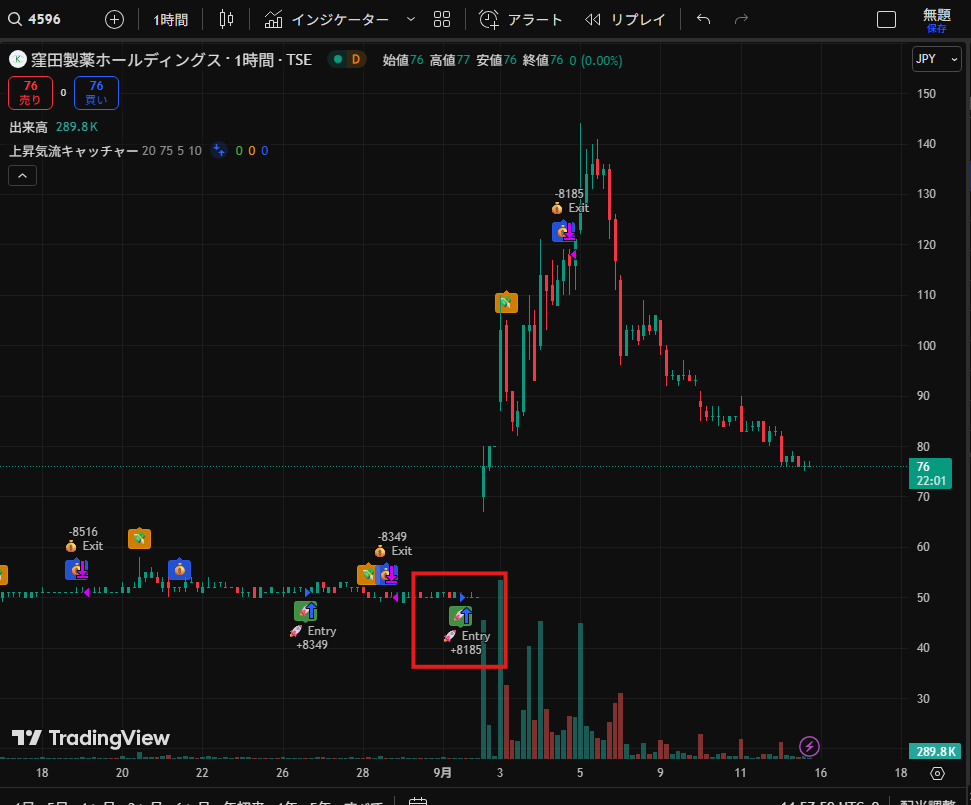The width and height of the screenshot is (971, 805).
Task: Click the order quantity 0 between 売り and 買い
Action: [63, 93]
